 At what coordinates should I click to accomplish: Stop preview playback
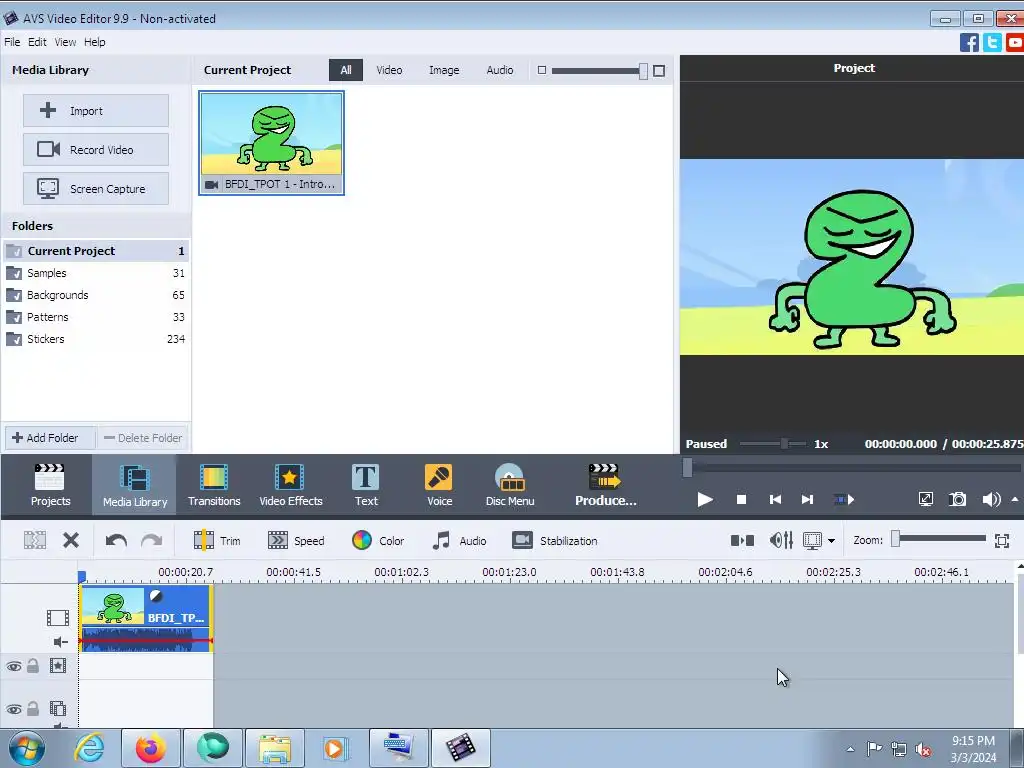pyautogui.click(x=741, y=500)
